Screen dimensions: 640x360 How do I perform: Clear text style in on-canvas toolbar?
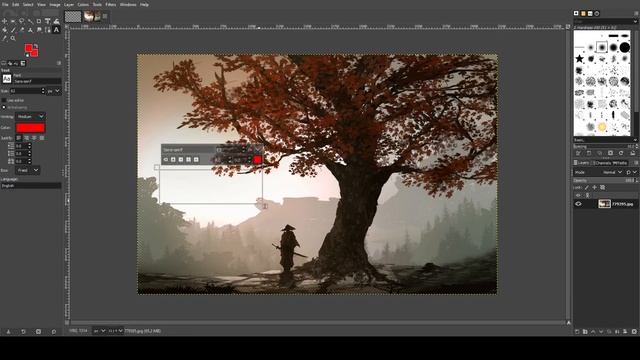tap(166, 160)
